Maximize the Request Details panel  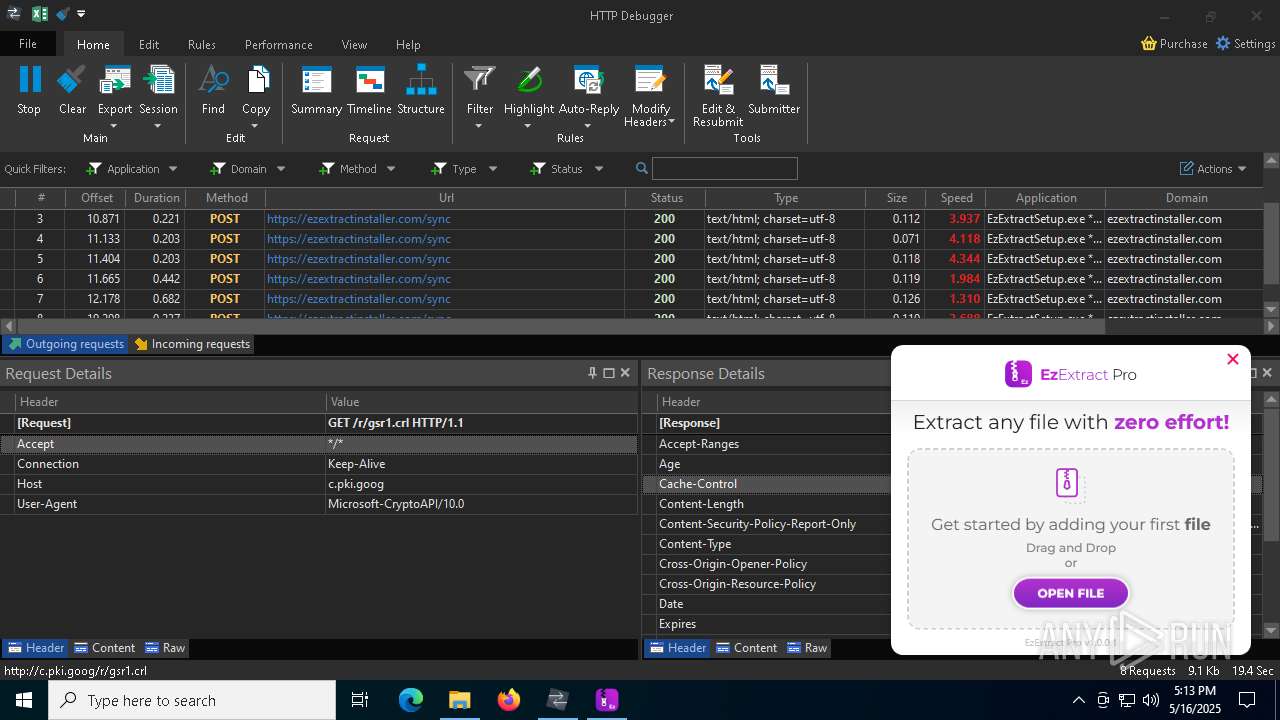[608, 373]
